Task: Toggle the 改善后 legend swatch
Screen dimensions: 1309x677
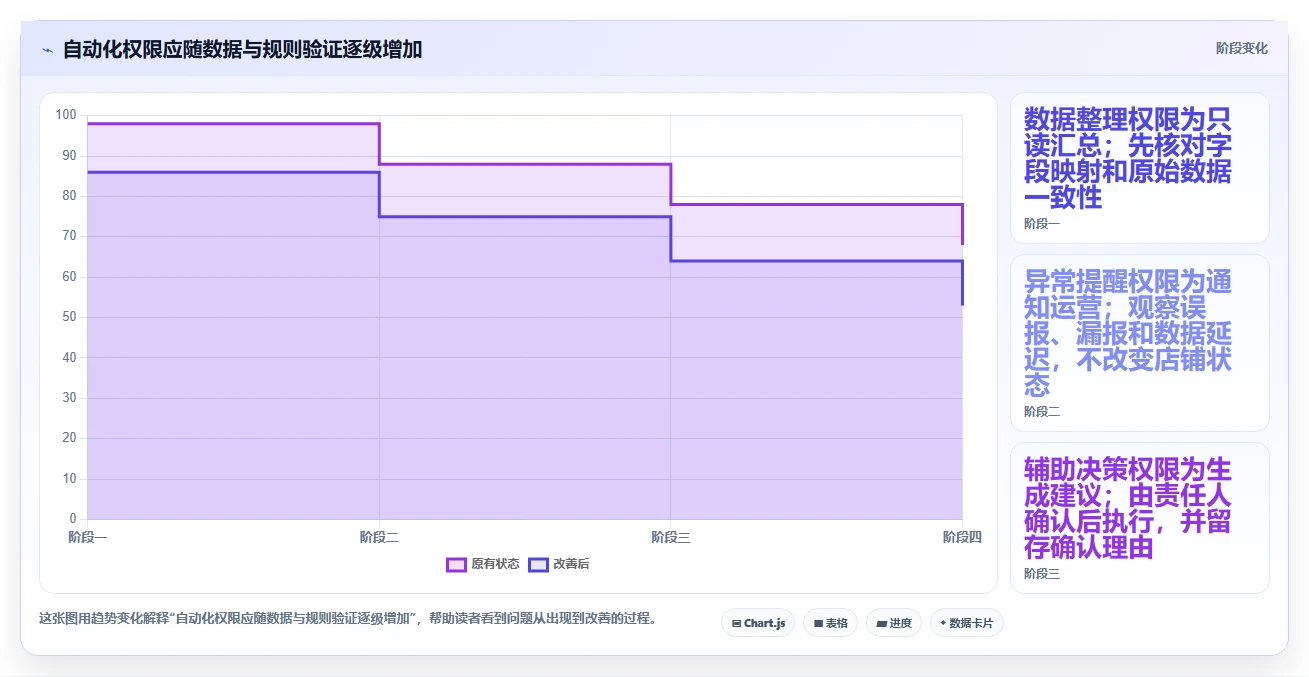Action: click(x=538, y=564)
